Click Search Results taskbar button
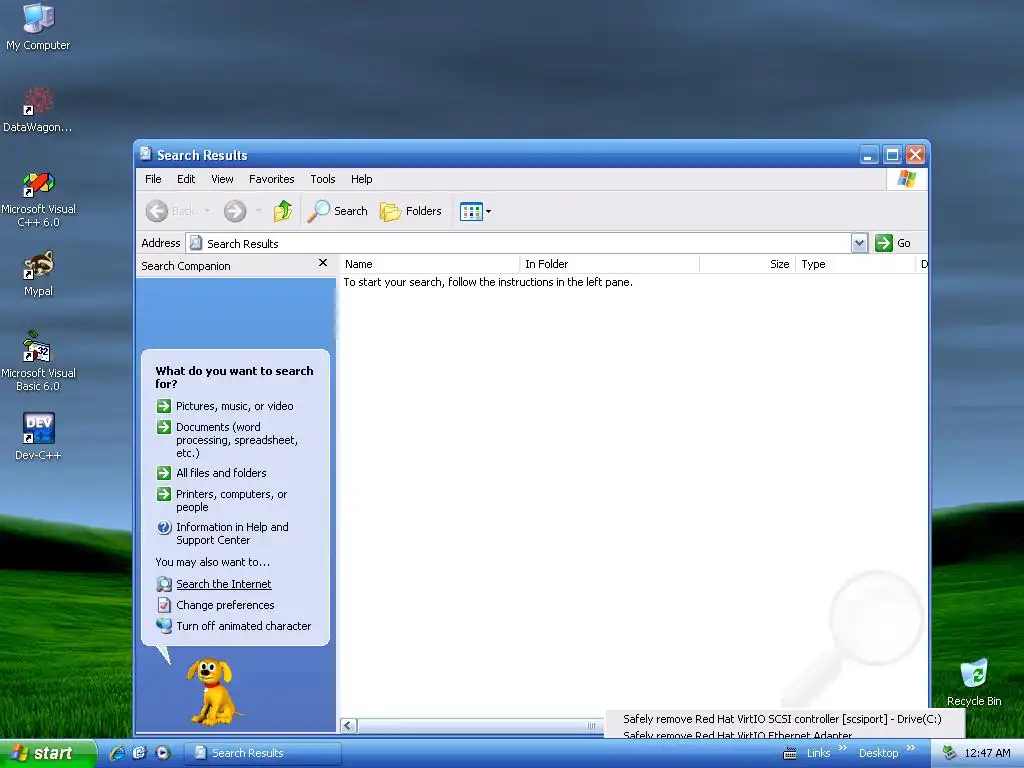1024x768 pixels. pyautogui.click(x=263, y=753)
